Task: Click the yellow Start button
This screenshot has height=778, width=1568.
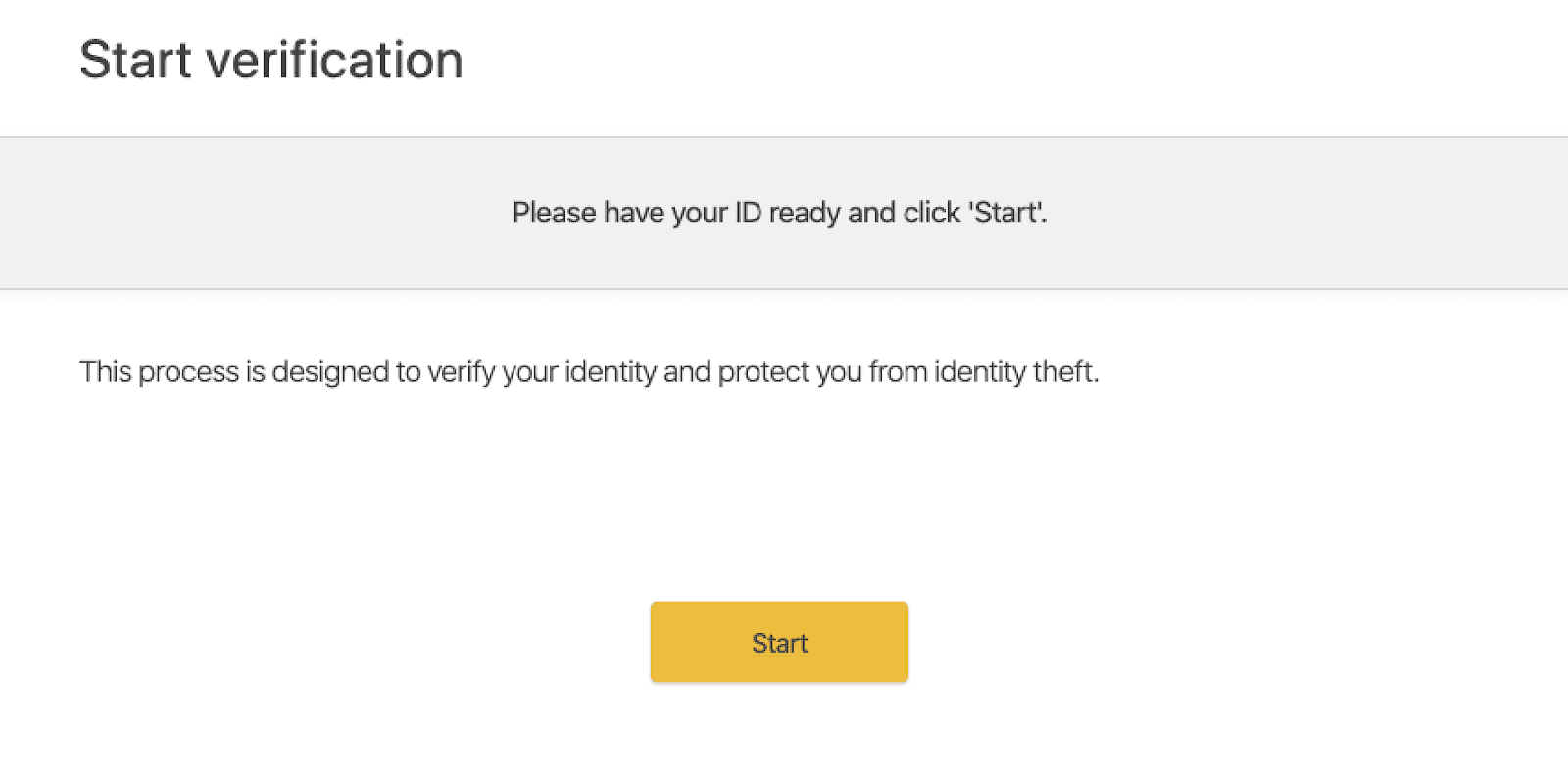Action: coord(779,642)
